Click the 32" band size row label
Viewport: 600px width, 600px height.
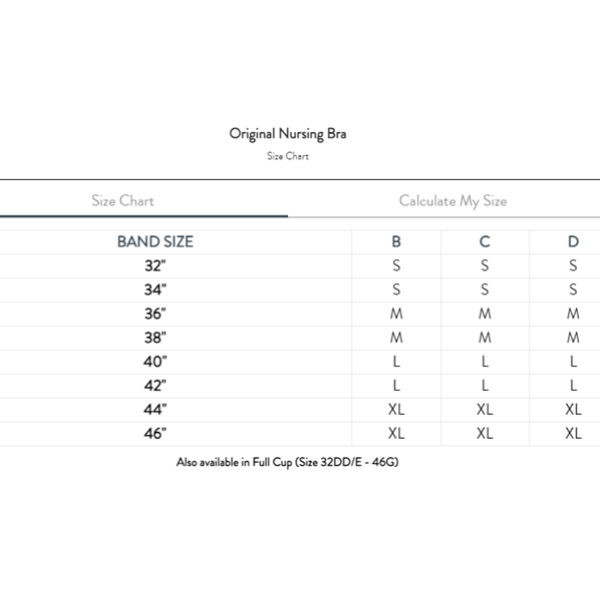point(155,266)
